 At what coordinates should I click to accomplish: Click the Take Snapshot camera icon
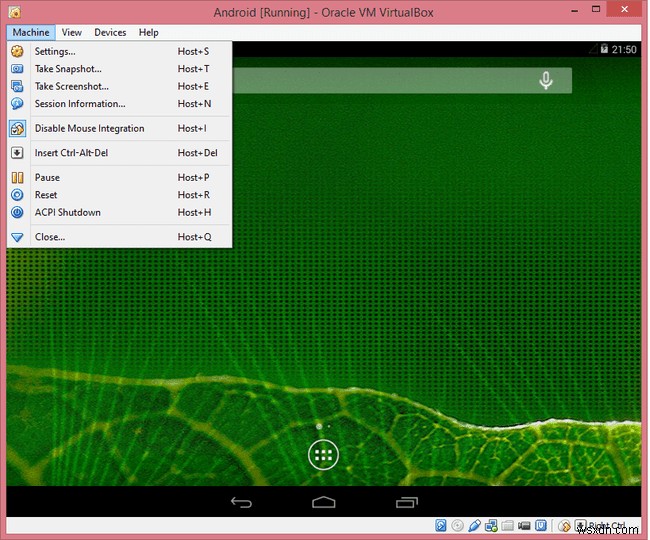[x=17, y=69]
